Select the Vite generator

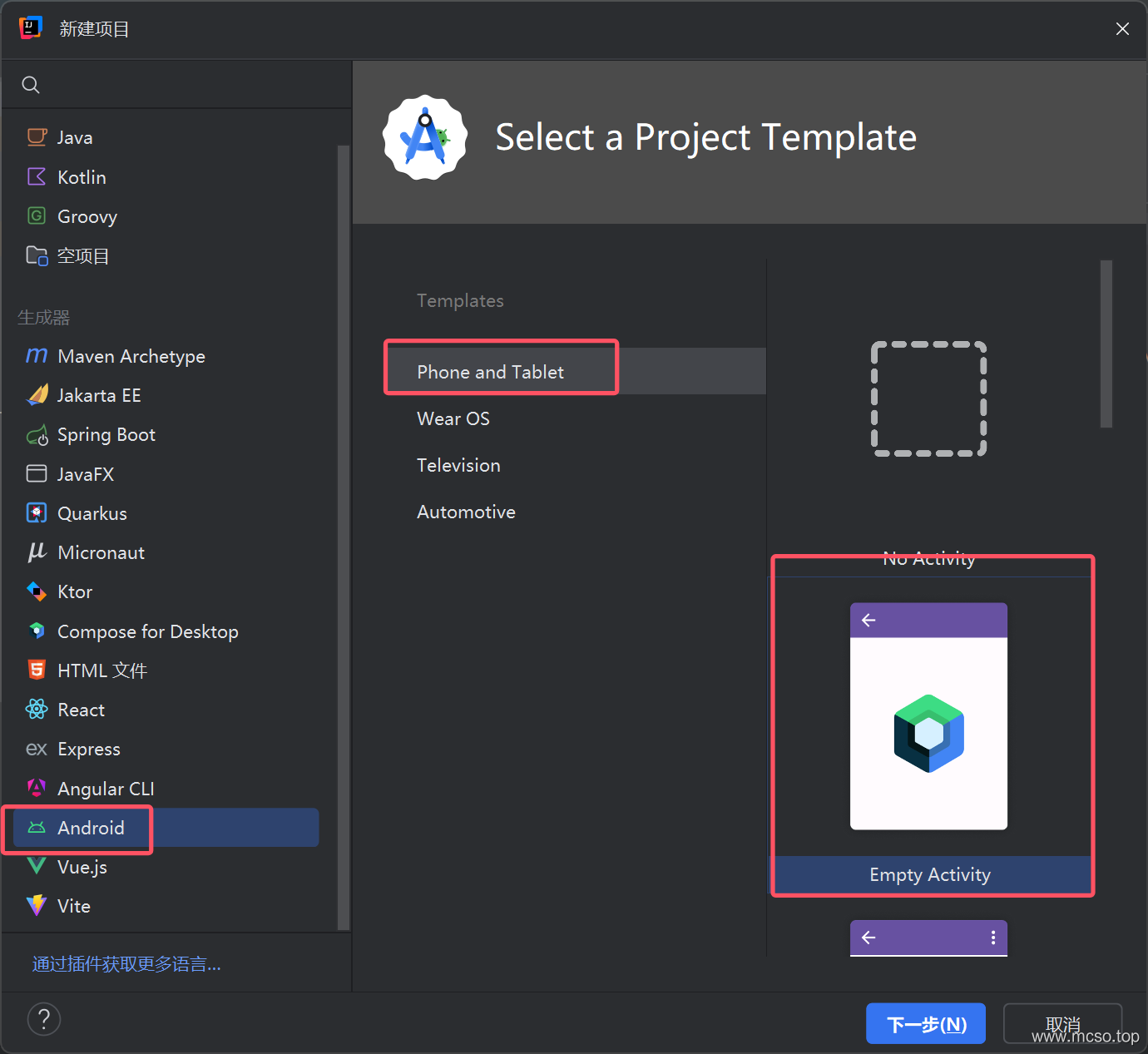(x=166, y=906)
